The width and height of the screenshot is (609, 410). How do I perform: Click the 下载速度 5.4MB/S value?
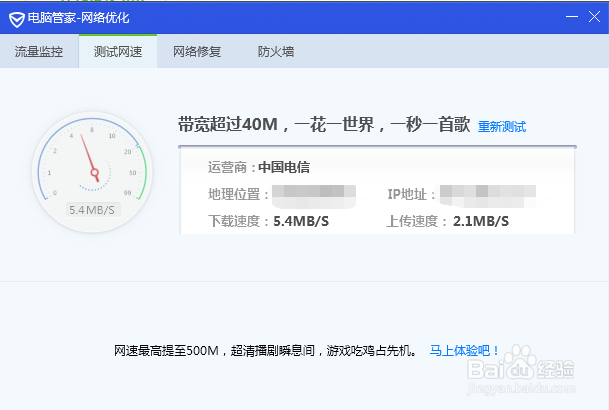point(301,221)
